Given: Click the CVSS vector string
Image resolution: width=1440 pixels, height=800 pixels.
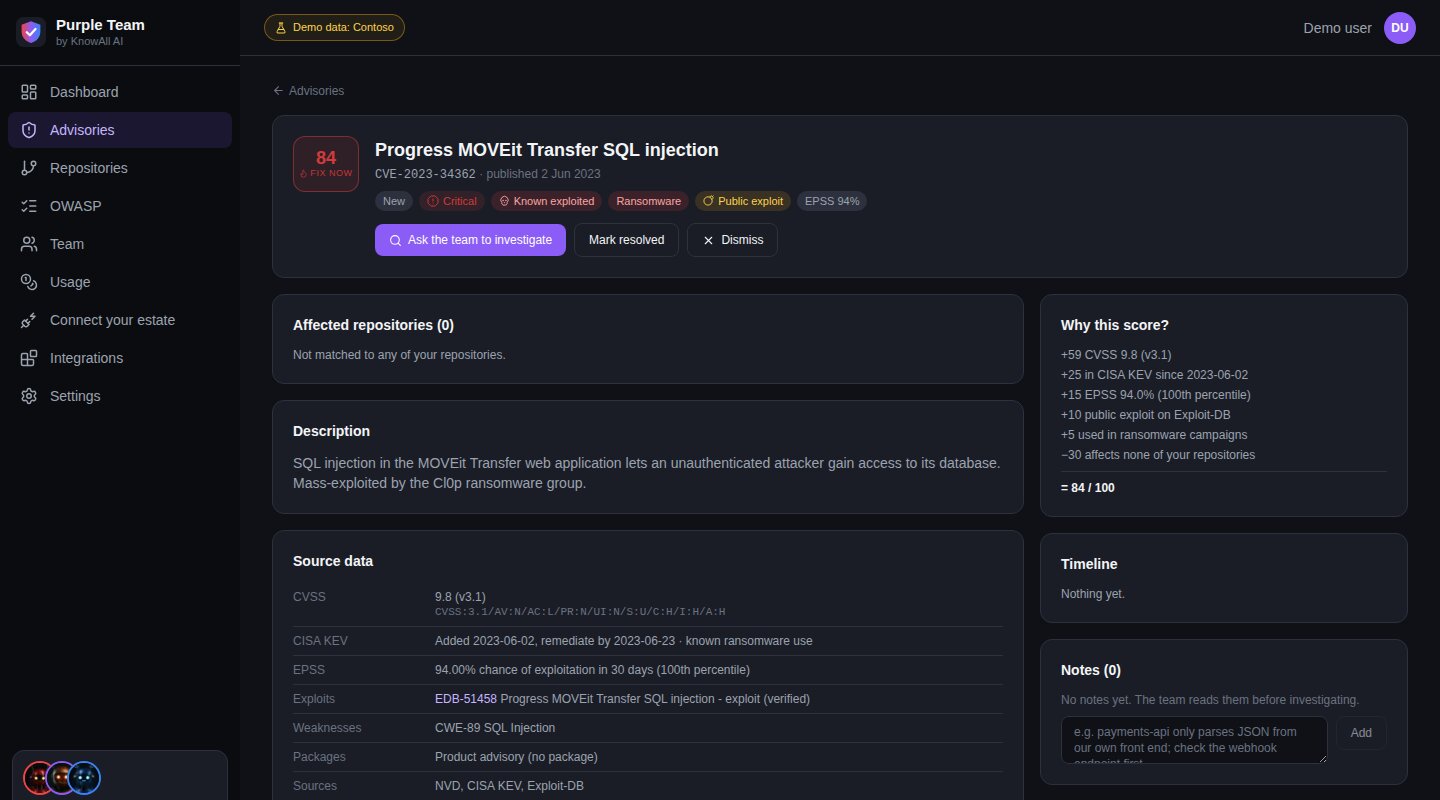Looking at the screenshot, I should [x=580, y=612].
